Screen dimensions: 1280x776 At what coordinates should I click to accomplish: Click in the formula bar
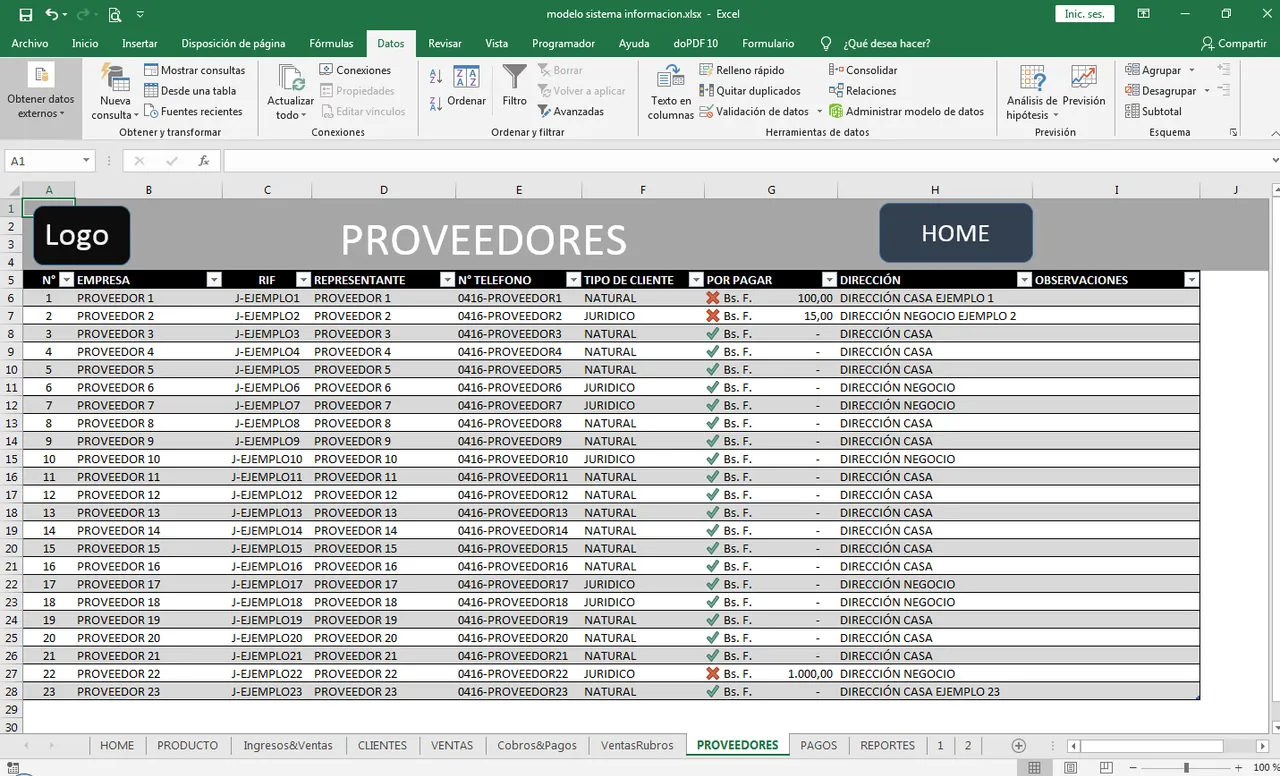point(745,161)
